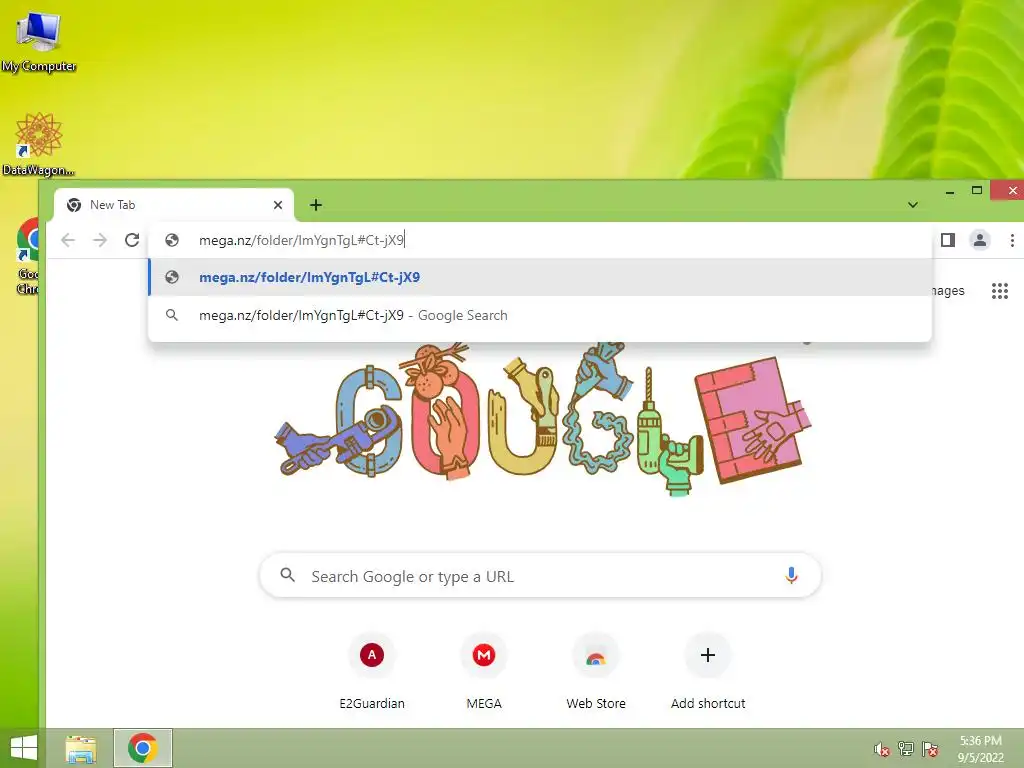Close the New Tab tab
Image resolution: width=1024 pixels, height=768 pixels.
pos(278,205)
